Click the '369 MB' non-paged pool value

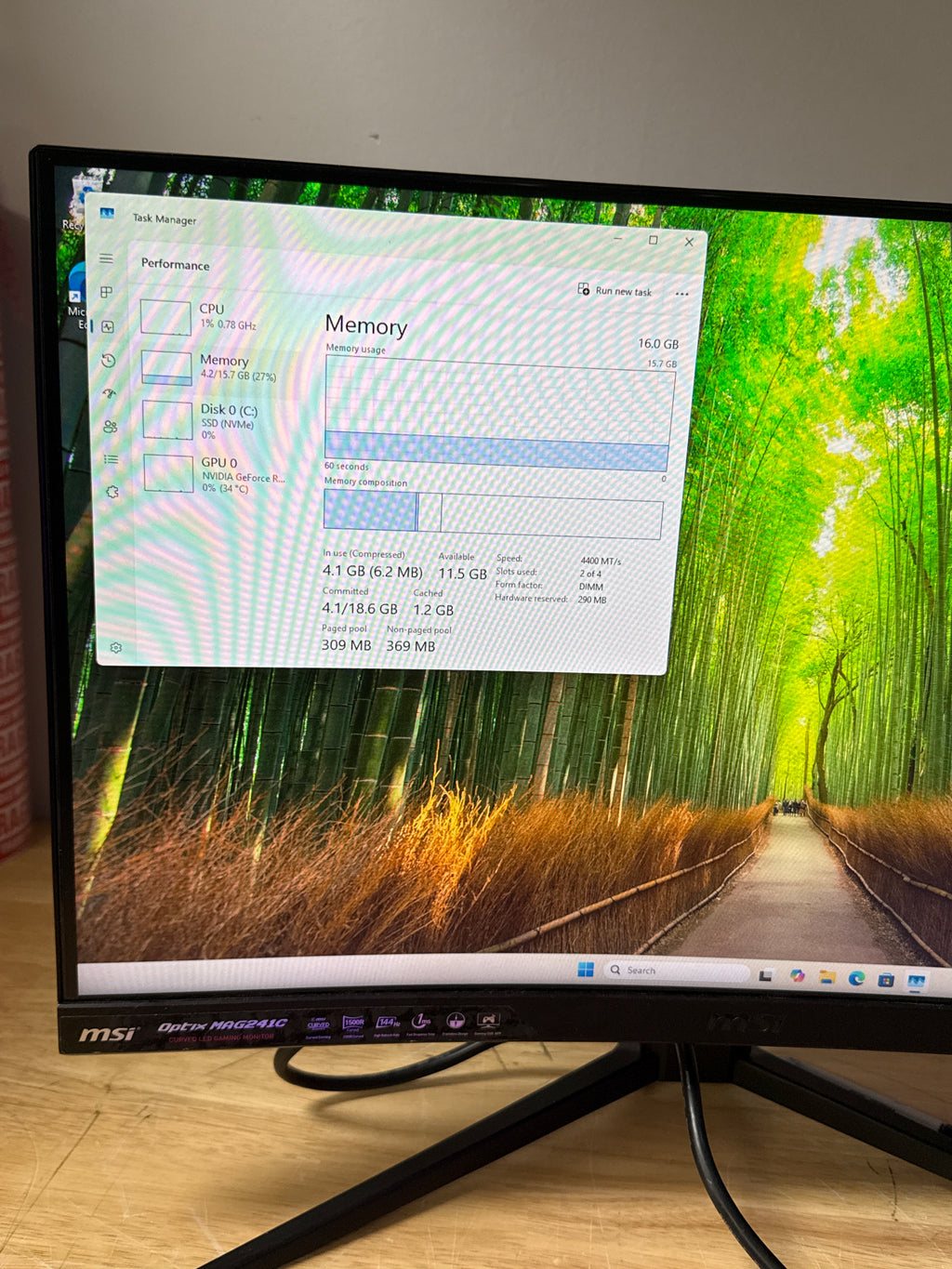click(x=410, y=645)
